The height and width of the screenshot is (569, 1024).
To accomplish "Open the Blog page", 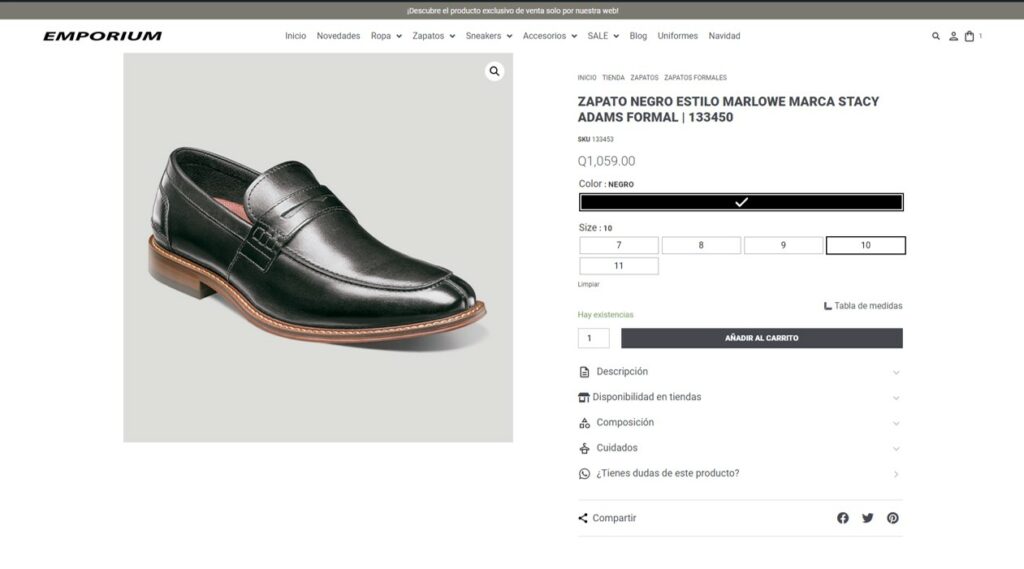I will [638, 36].
